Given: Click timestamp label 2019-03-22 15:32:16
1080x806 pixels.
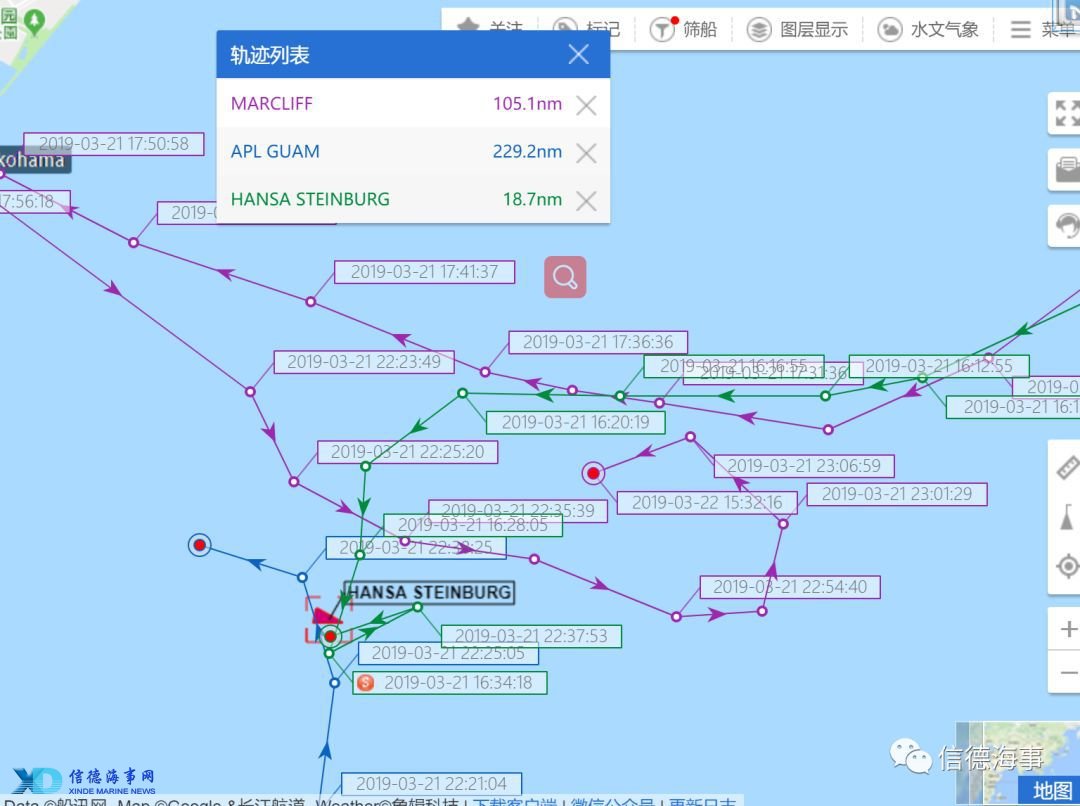Looking at the screenshot, I should 707,502.
